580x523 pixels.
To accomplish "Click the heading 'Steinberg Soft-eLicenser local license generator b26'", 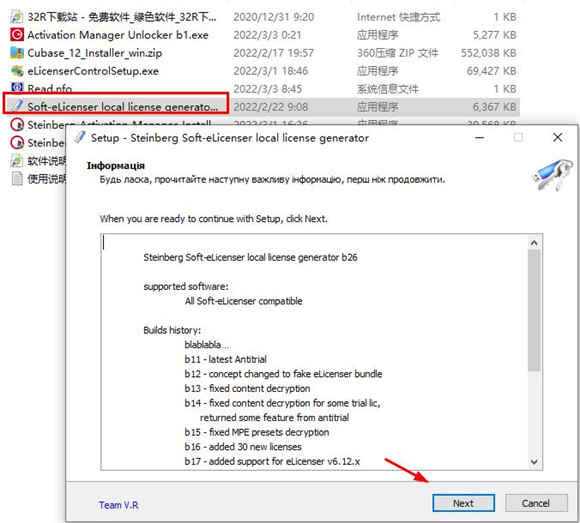I will point(250,257).
